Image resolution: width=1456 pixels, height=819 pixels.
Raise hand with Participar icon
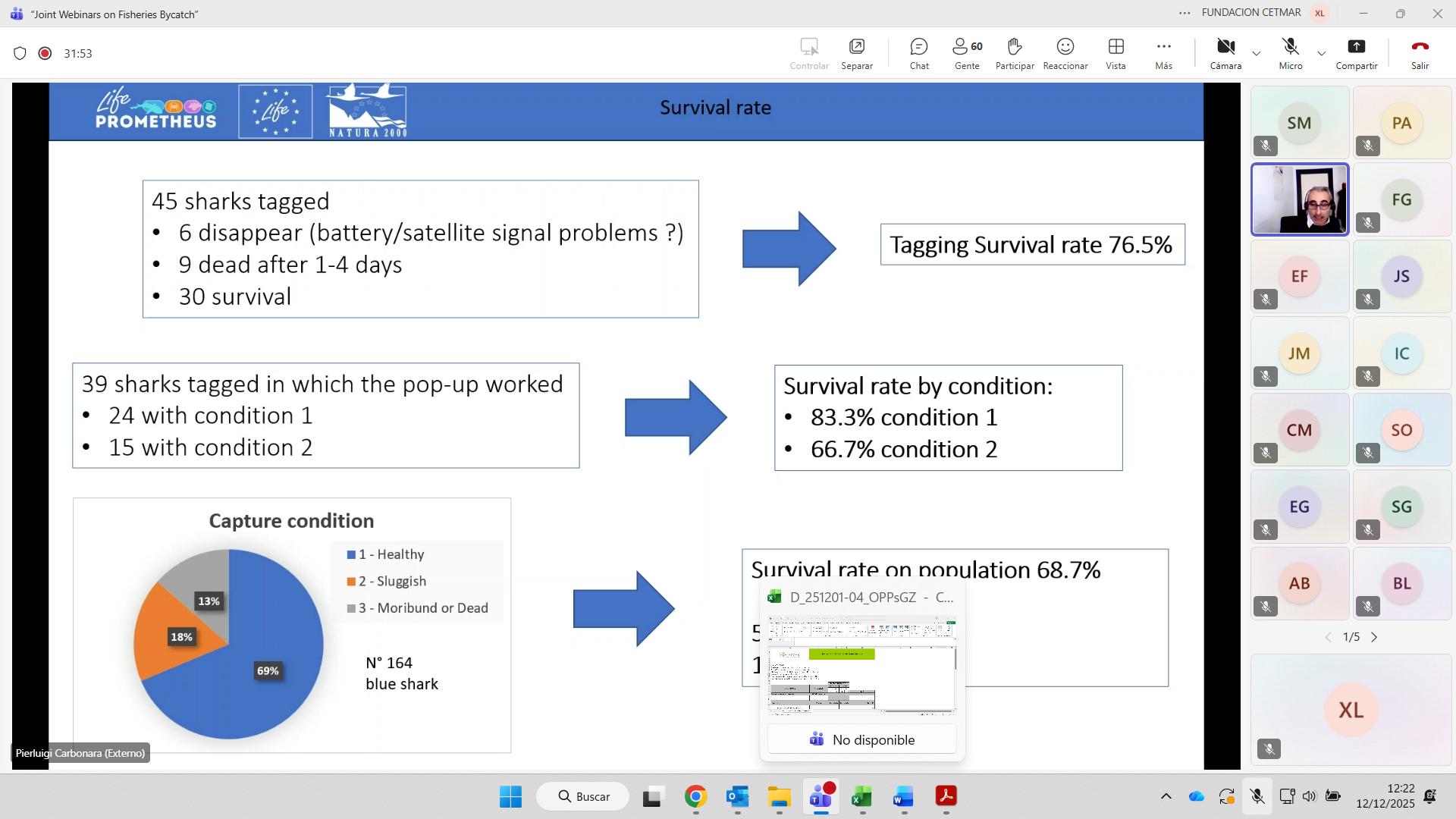pyautogui.click(x=1015, y=53)
